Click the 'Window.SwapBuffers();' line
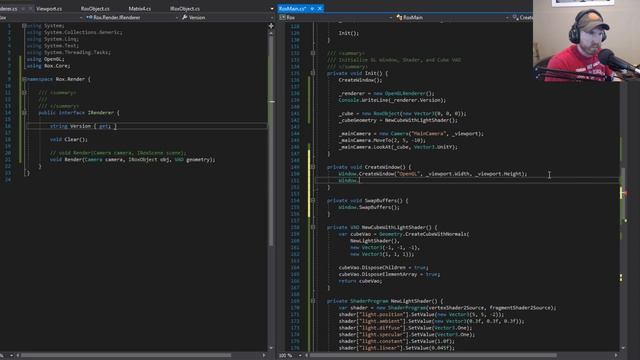The width and height of the screenshot is (640, 360). pos(369,207)
